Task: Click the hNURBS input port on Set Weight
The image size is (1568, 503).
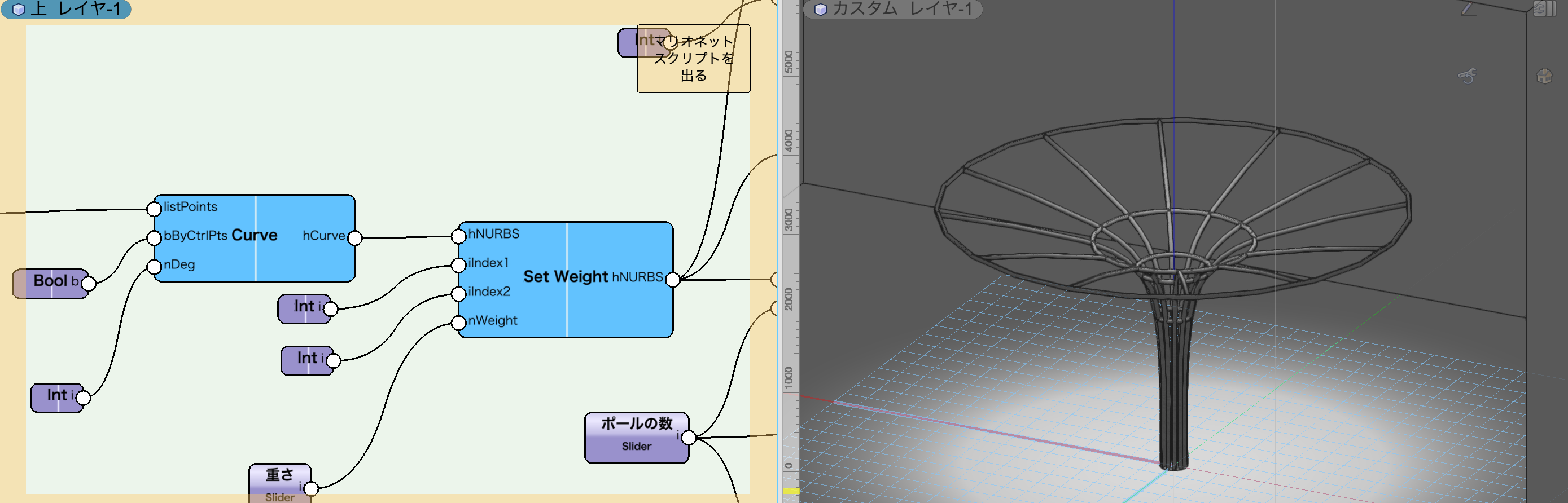Action: 458,236
